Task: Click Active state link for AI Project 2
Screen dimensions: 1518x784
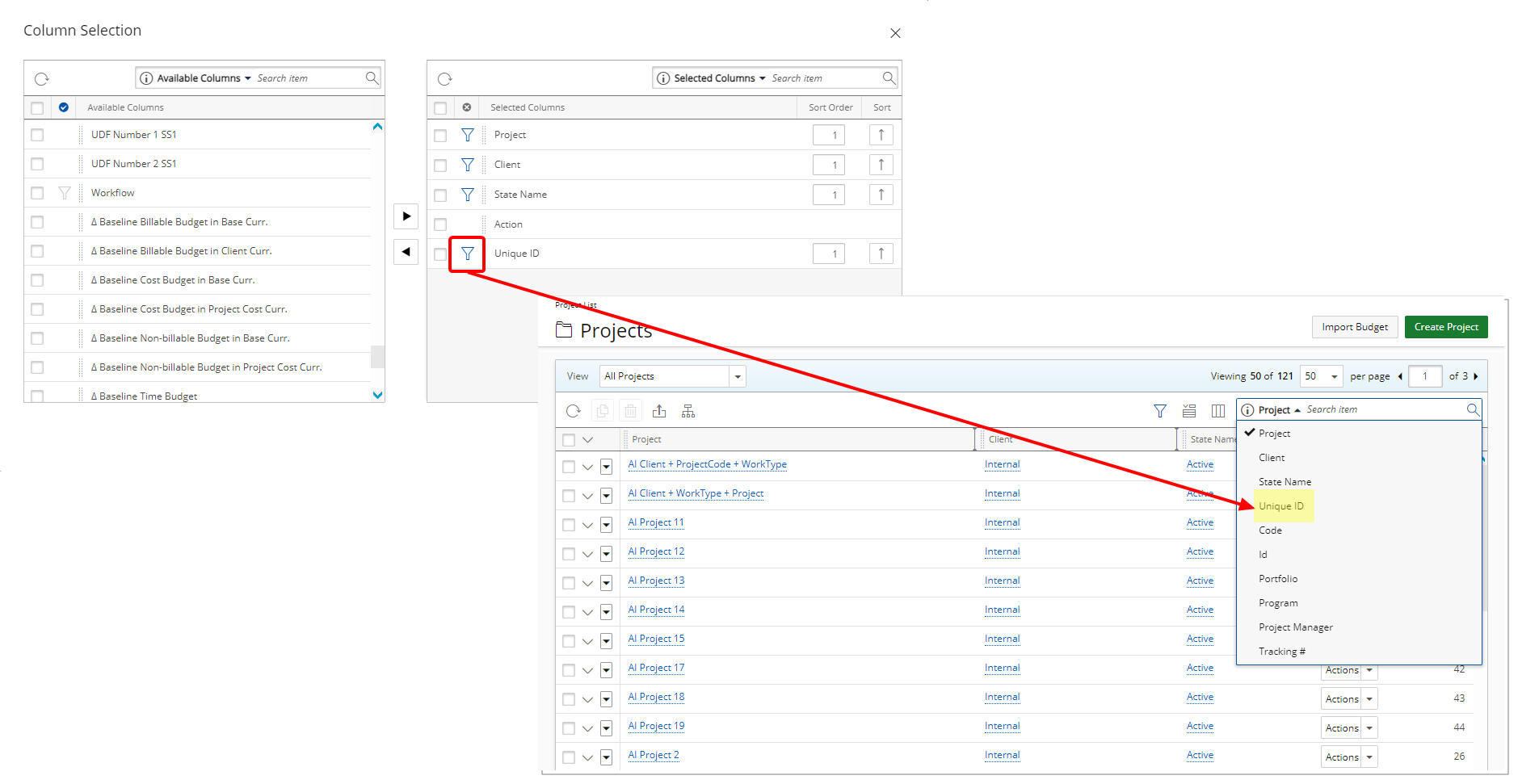Action: [x=1200, y=755]
